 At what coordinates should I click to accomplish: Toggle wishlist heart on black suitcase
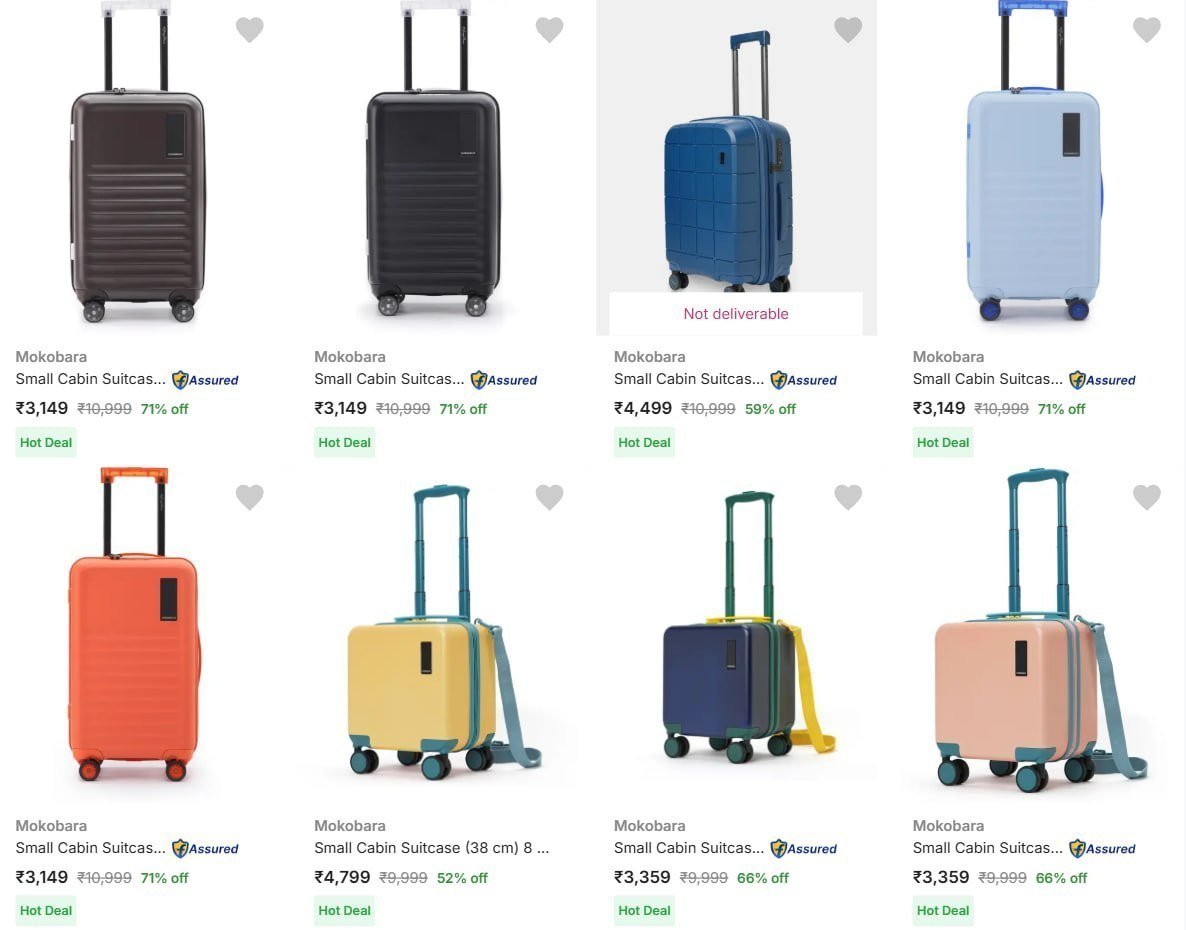point(549,30)
